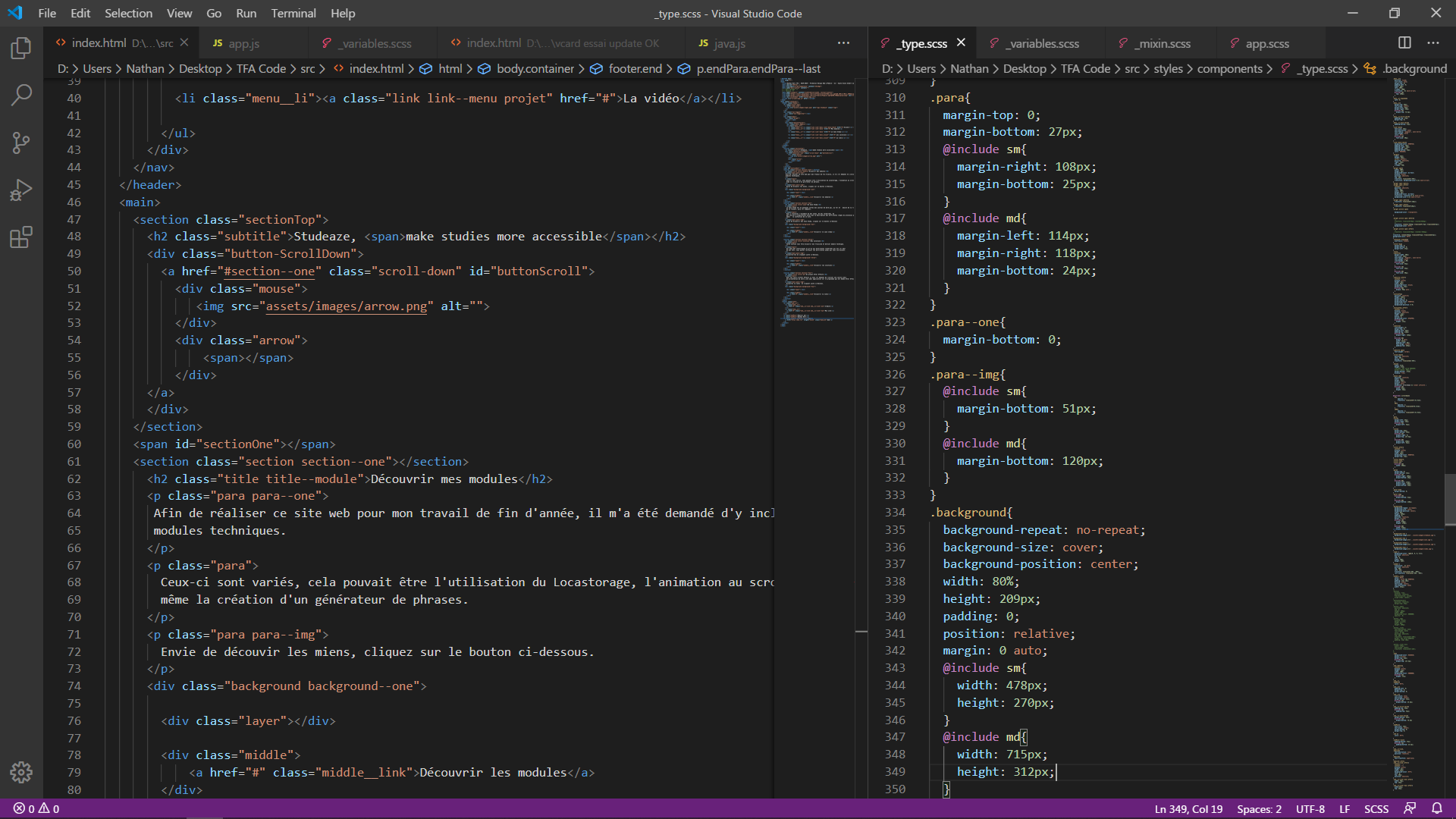Show errors count in status bar

(24, 808)
